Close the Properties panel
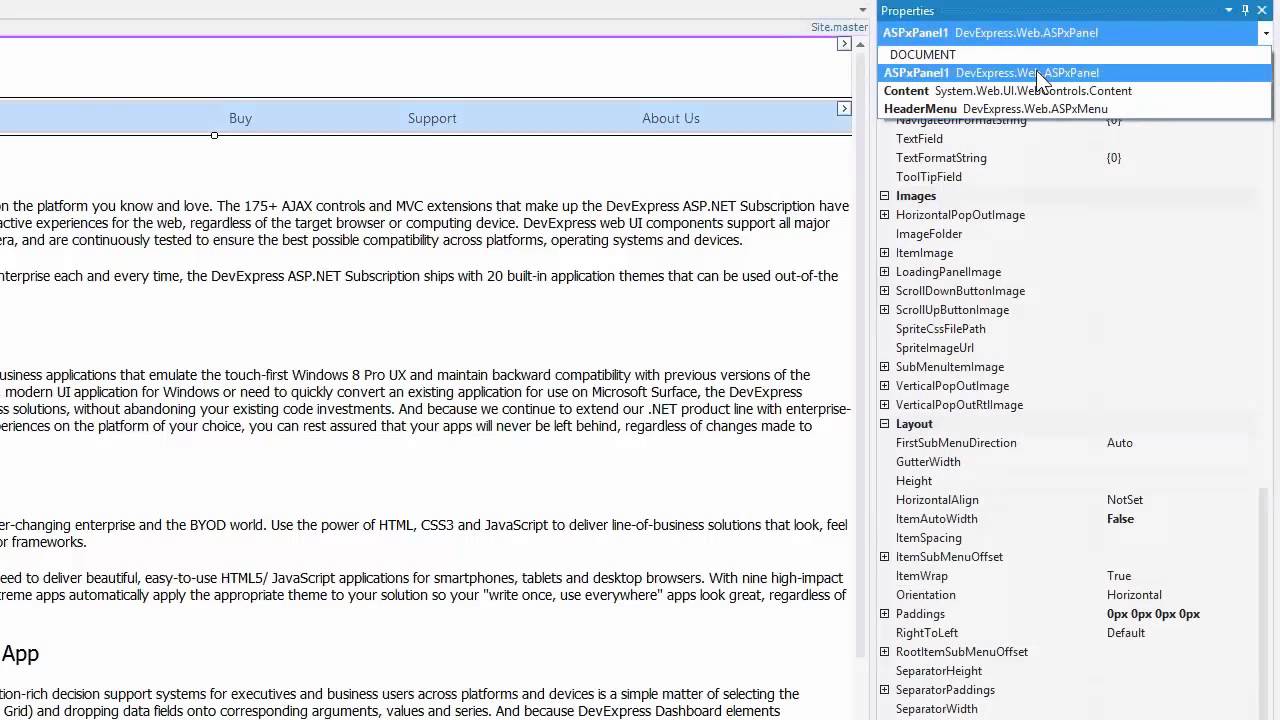The height and width of the screenshot is (720, 1280). (1262, 10)
